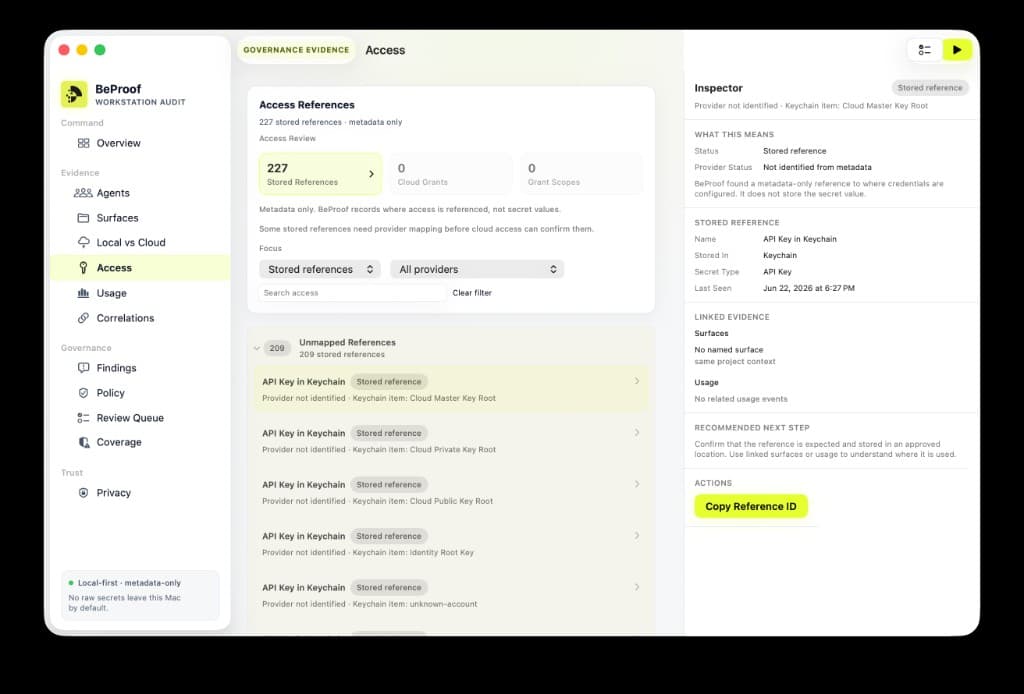The width and height of the screenshot is (1024, 694).
Task: Select Local vs Cloud view
Action: coord(131,242)
